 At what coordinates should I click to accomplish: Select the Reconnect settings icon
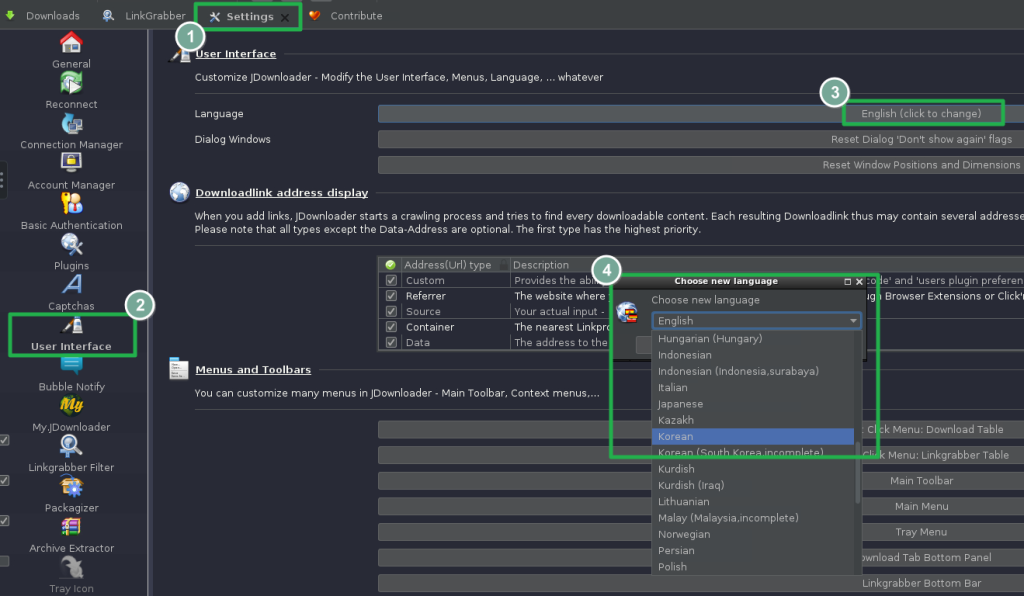click(71, 84)
